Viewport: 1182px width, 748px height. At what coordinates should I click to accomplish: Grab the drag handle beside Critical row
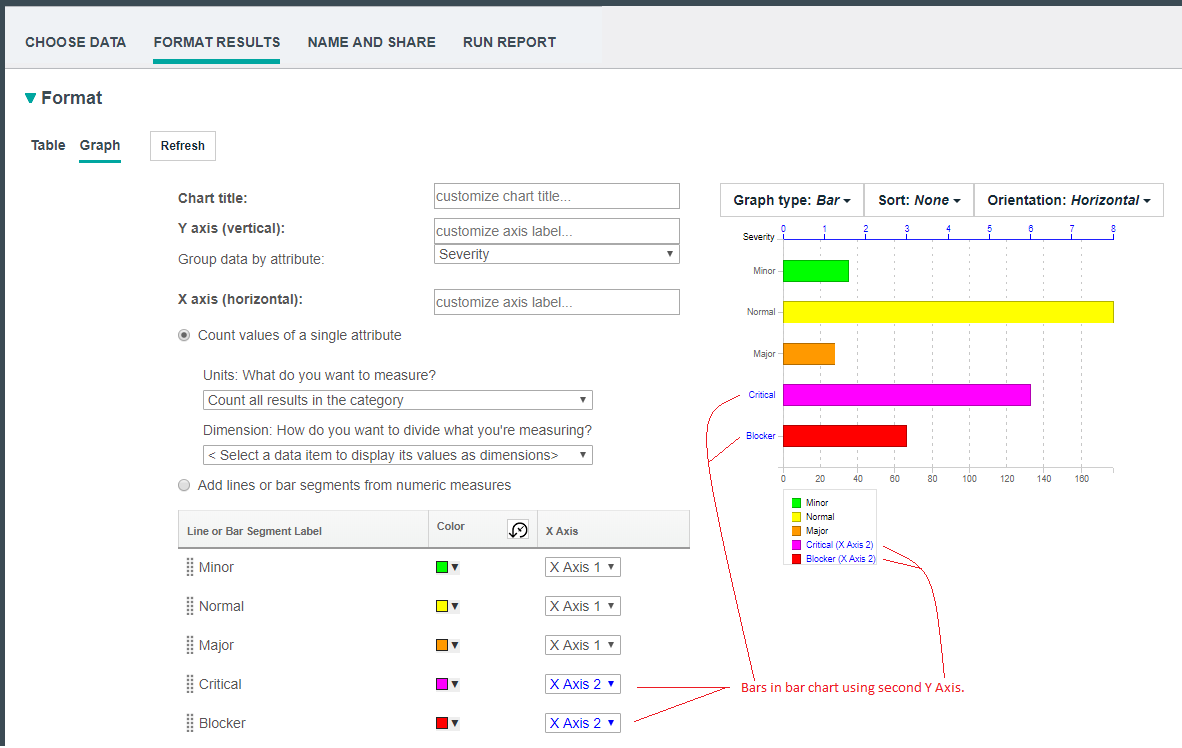pos(189,684)
